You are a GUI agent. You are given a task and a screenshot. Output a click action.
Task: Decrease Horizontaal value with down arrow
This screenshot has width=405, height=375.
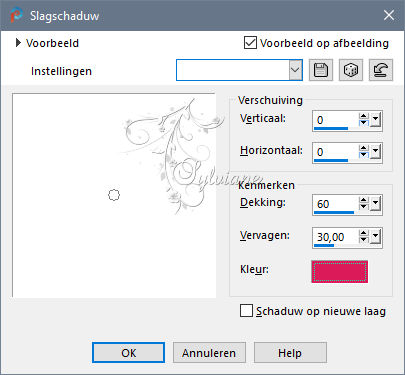pyautogui.click(x=363, y=155)
